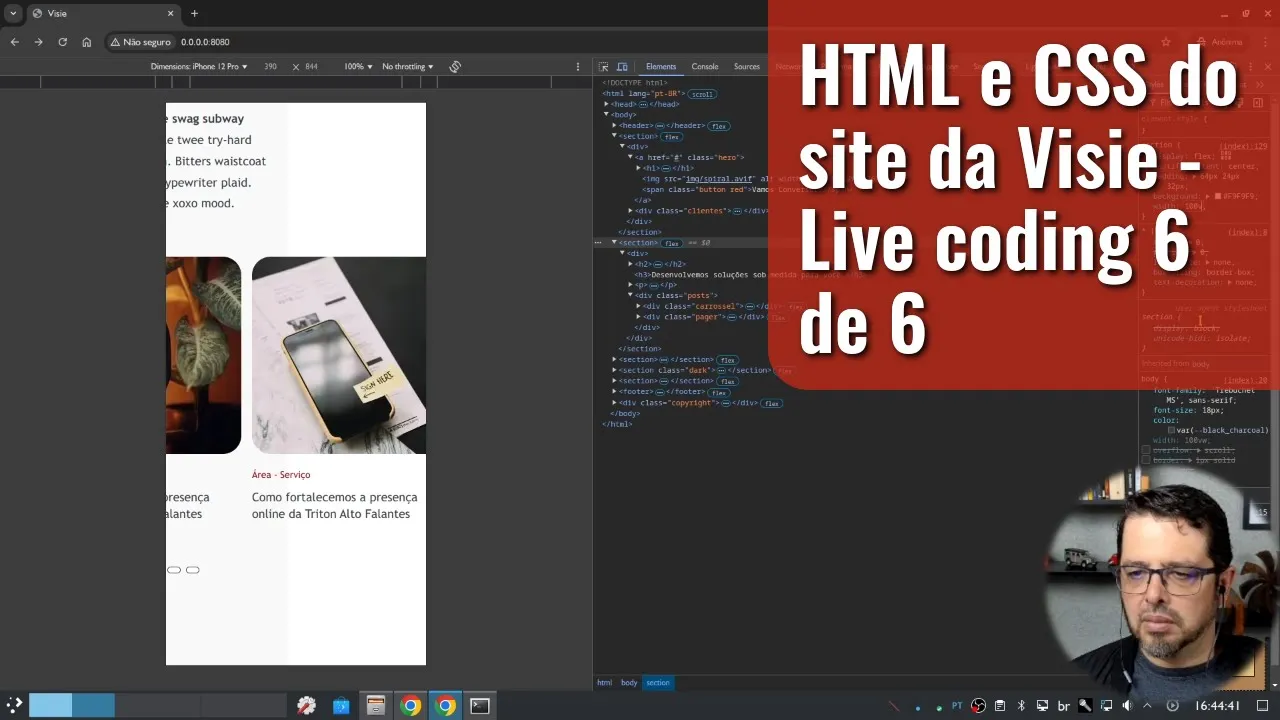Rotate the device with the rotate icon
Viewport: 1280px width, 720px height.
[x=455, y=67]
